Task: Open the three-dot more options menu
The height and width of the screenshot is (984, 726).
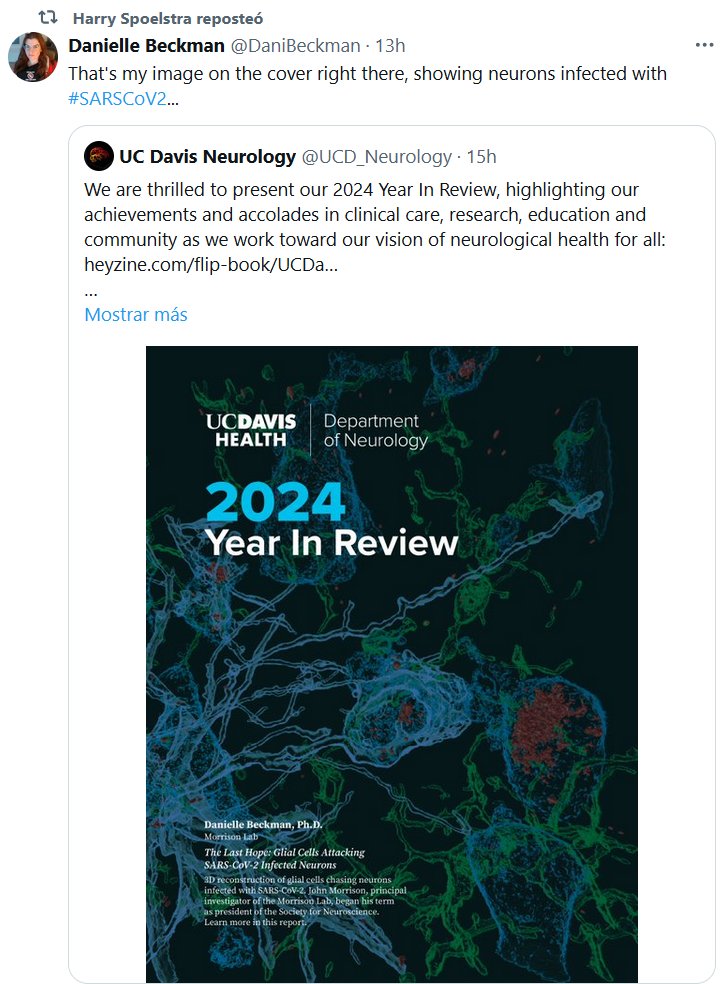Action: pos(704,46)
